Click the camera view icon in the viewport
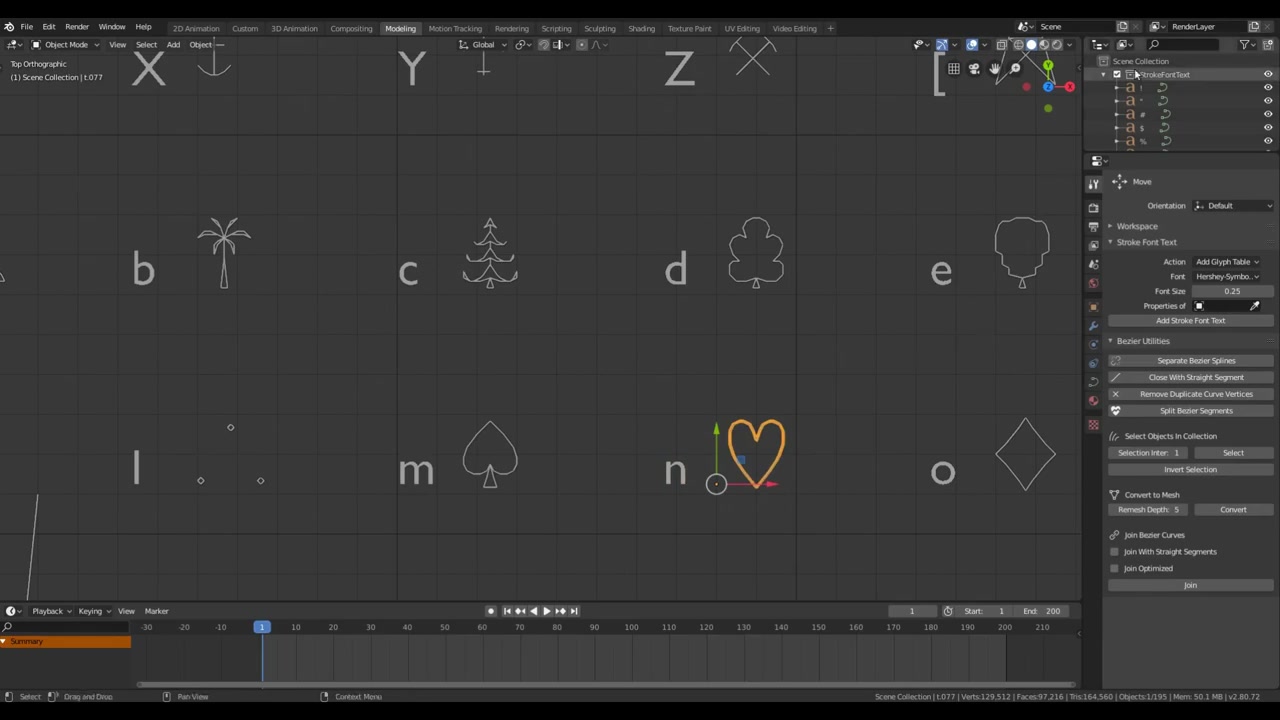Image resolution: width=1280 pixels, height=720 pixels. [x=974, y=69]
